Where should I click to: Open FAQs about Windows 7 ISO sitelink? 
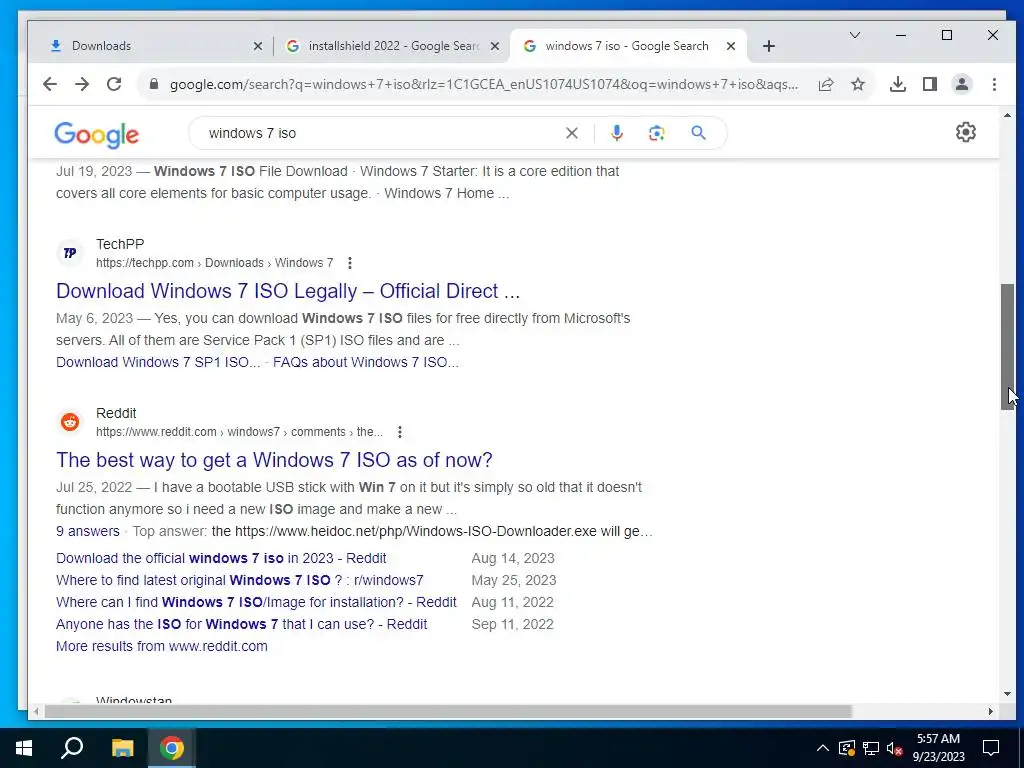366,362
